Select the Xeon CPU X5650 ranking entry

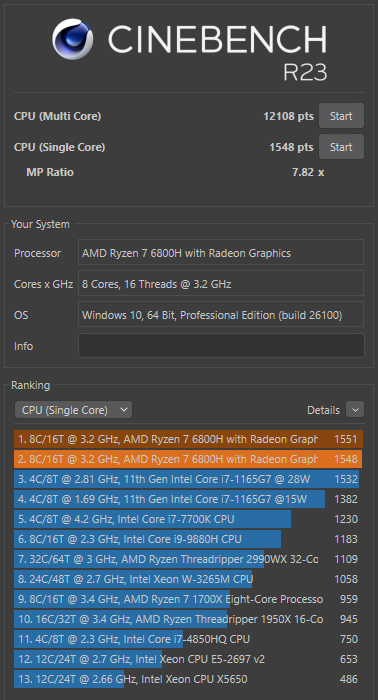pyautogui.click(x=188, y=679)
